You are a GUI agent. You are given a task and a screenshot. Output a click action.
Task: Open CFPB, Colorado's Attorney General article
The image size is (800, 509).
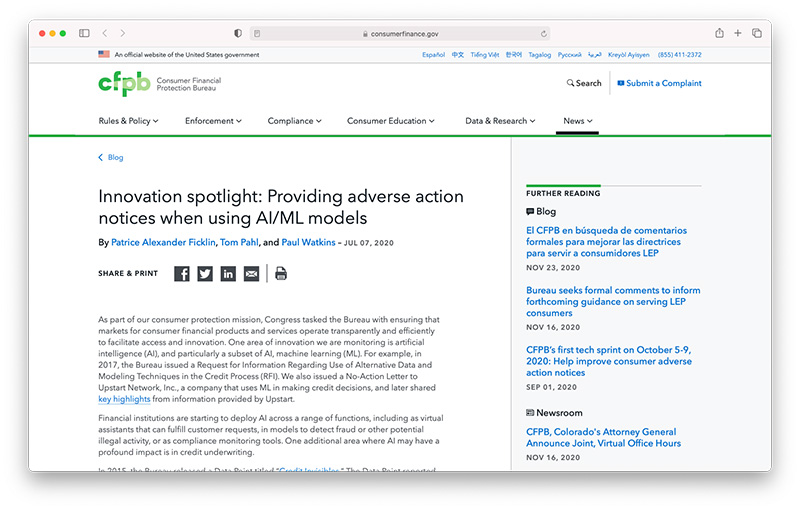603,438
